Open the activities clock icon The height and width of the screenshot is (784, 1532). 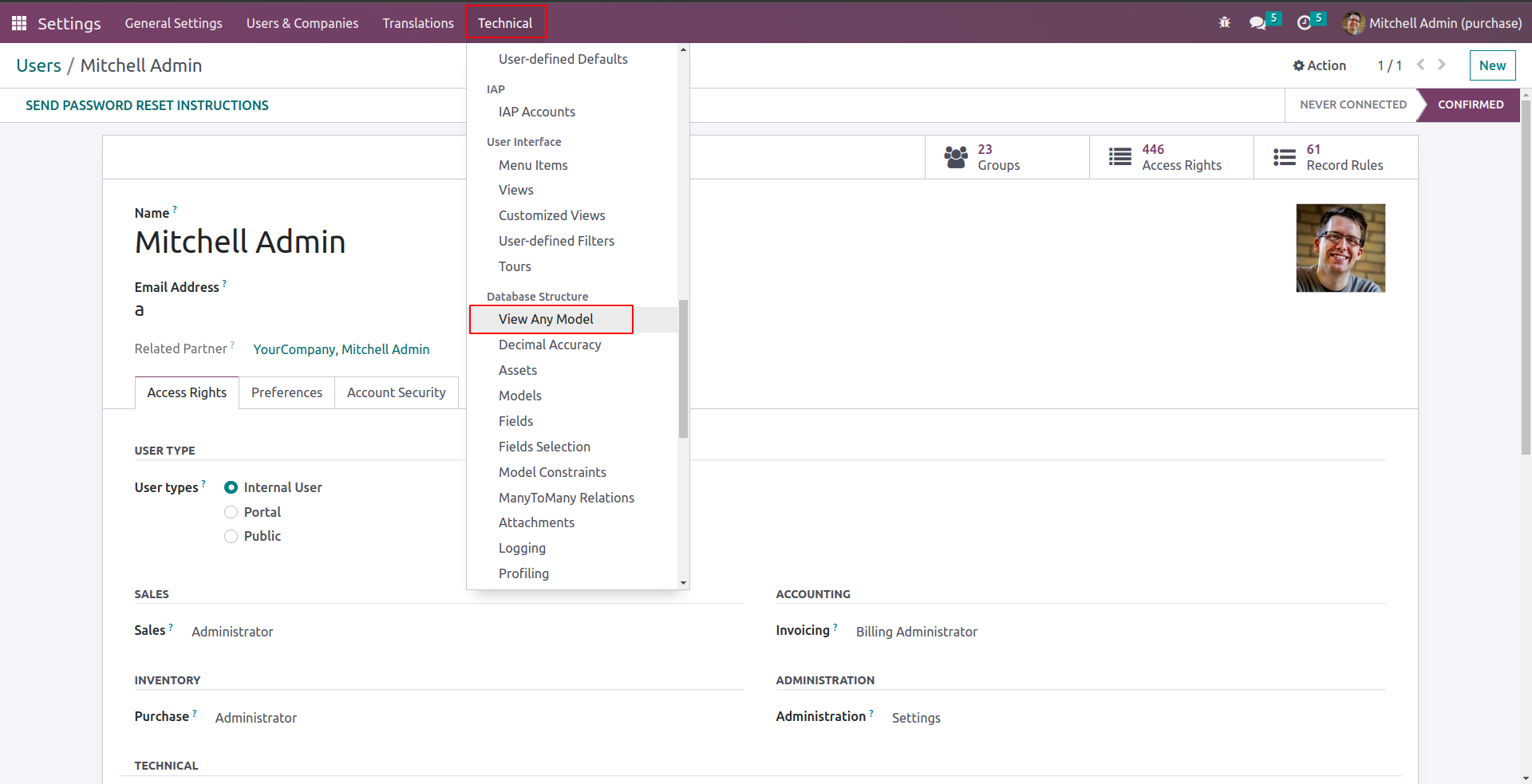point(1304,23)
